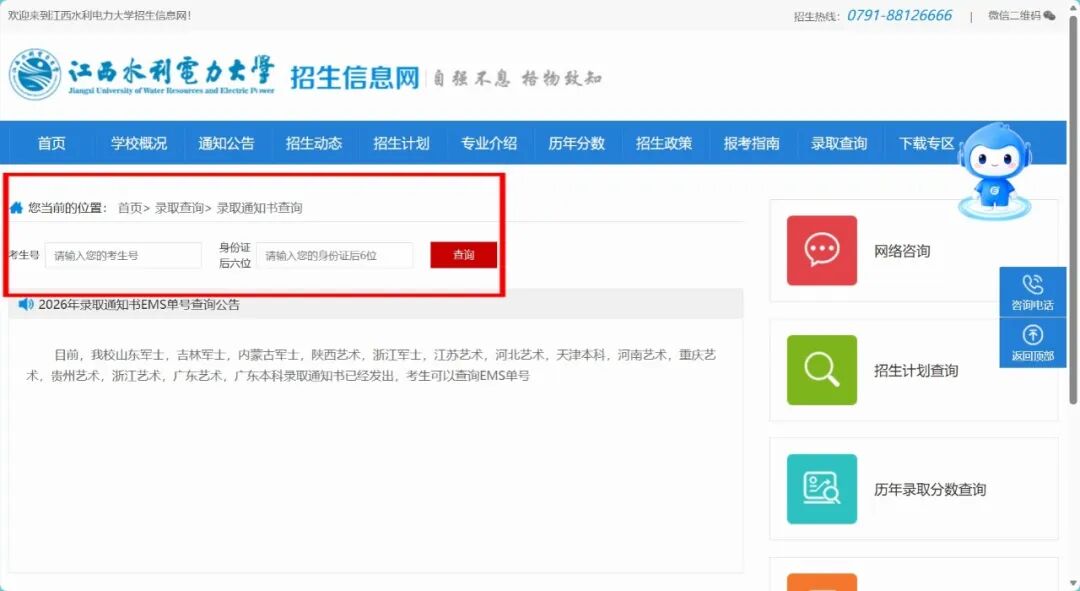Click the announcement paragraph starting 目前，我校山东军士

point(371,365)
